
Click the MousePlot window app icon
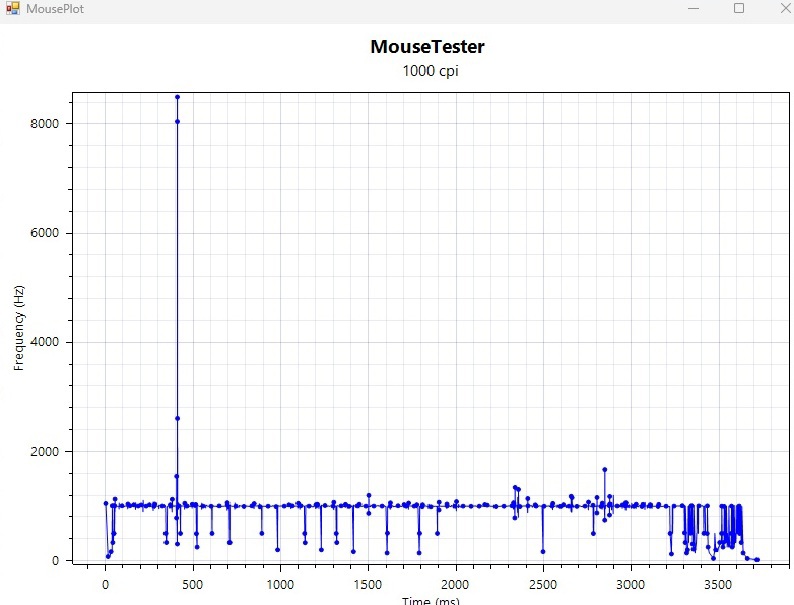(x=13, y=8)
